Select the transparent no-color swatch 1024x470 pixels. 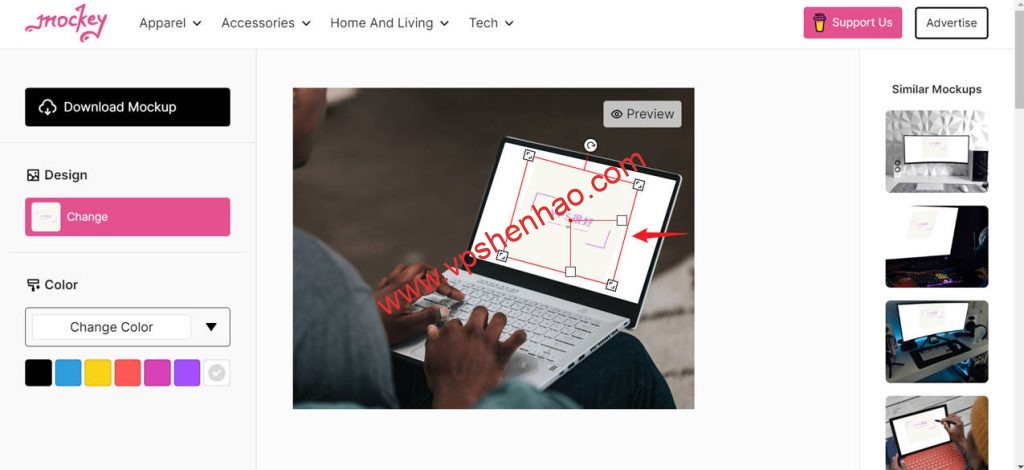[217, 373]
